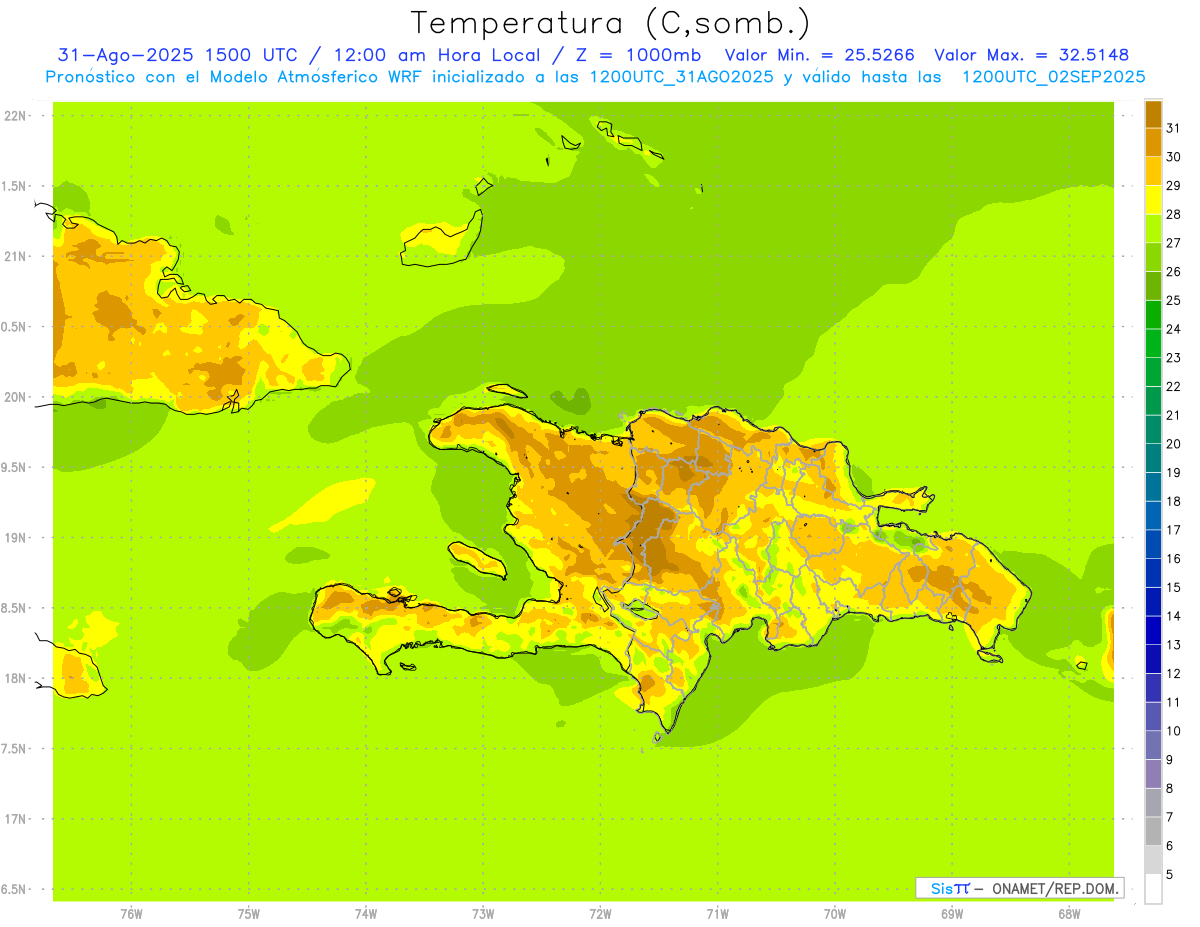The image size is (1200, 927).
Task: Click latitude axis label "18N"
Action: pos(15,679)
